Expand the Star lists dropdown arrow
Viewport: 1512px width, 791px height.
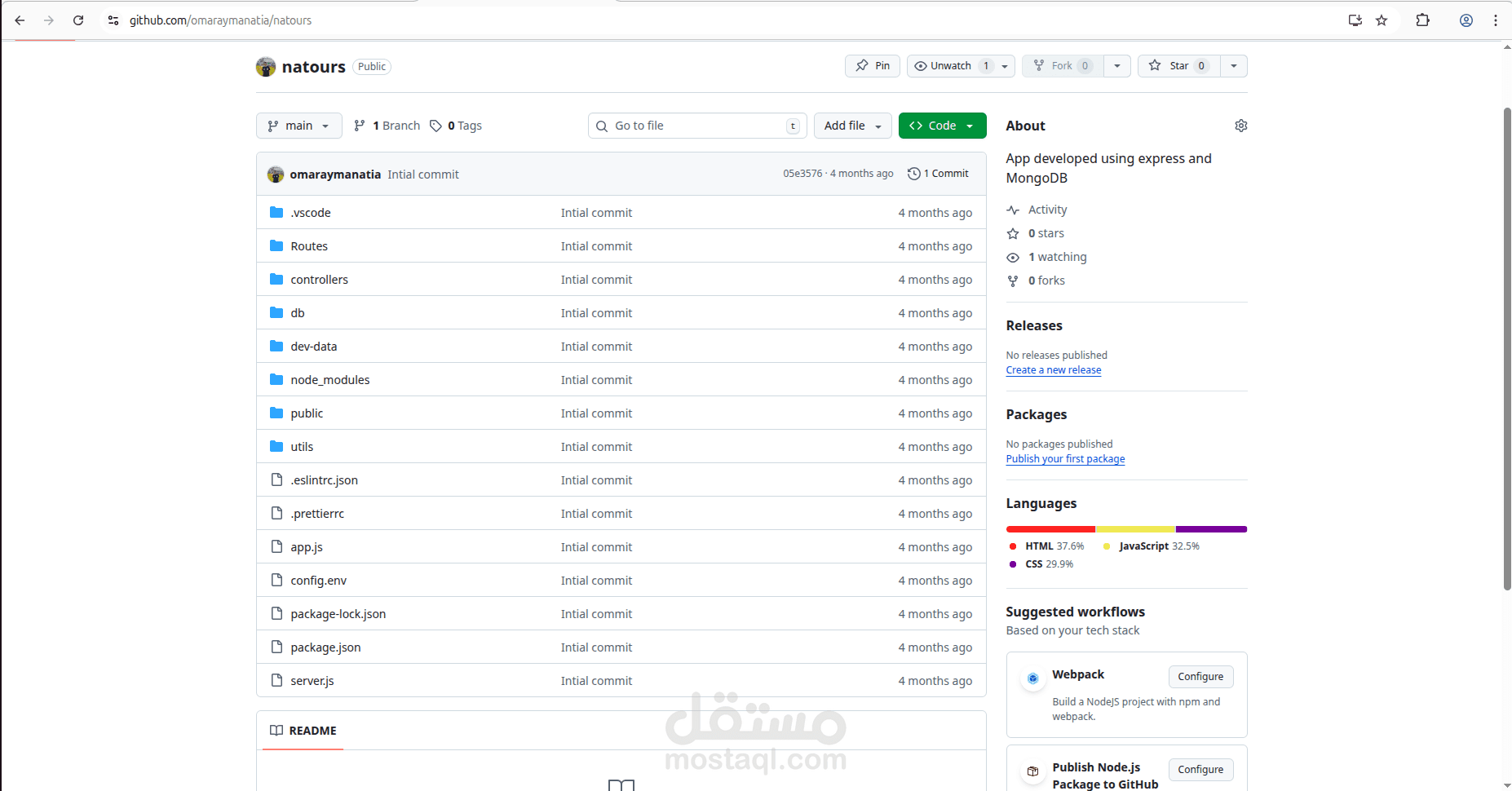click(1234, 66)
